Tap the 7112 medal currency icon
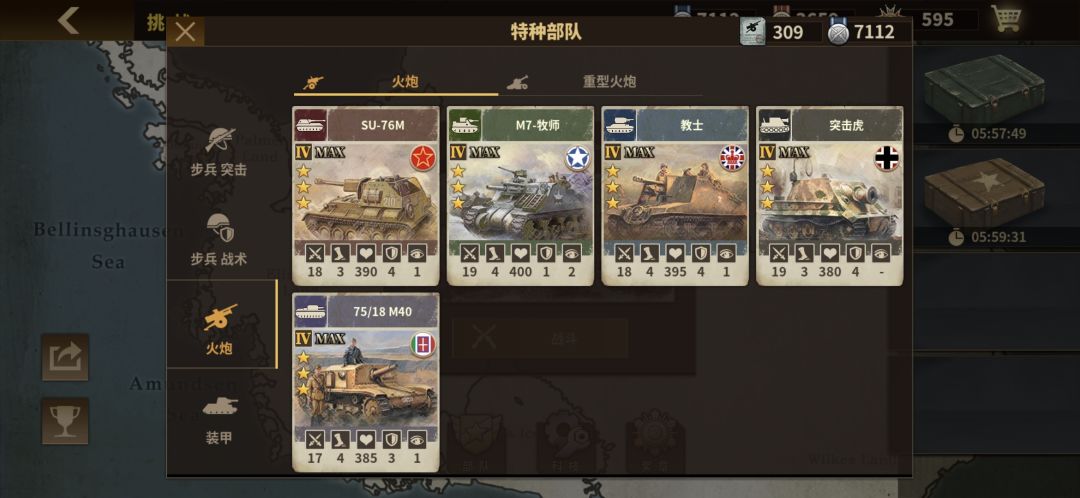 coord(838,32)
